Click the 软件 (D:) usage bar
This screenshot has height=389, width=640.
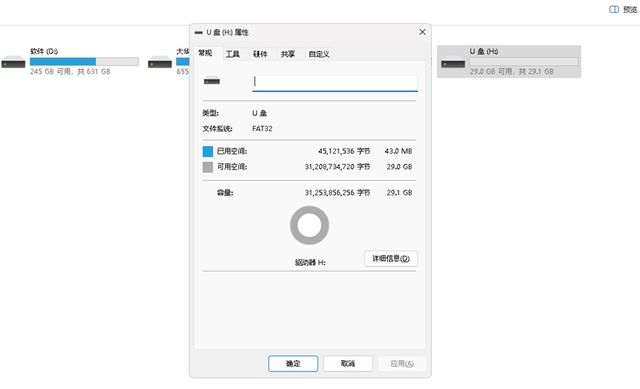point(84,62)
